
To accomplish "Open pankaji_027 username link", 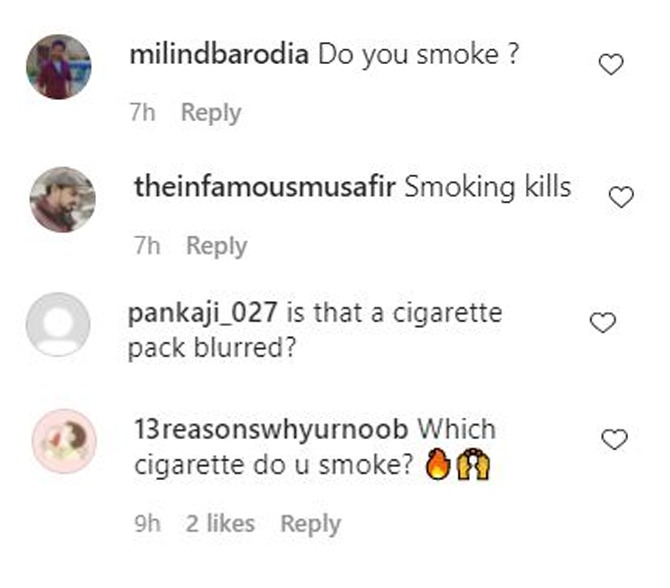I will (x=203, y=313).
